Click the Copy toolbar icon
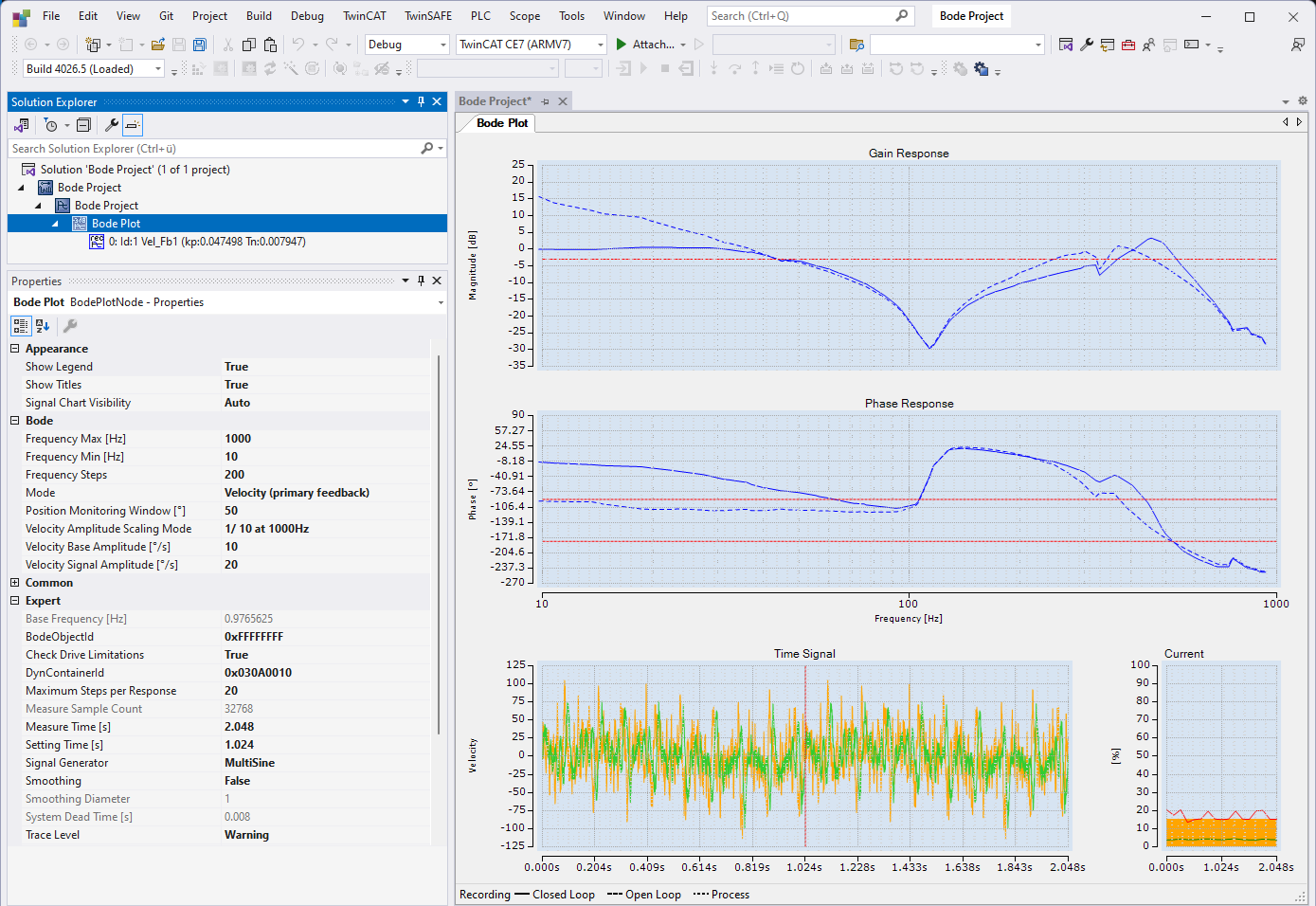Image resolution: width=1316 pixels, height=906 pixels. (x=249, y=45)
